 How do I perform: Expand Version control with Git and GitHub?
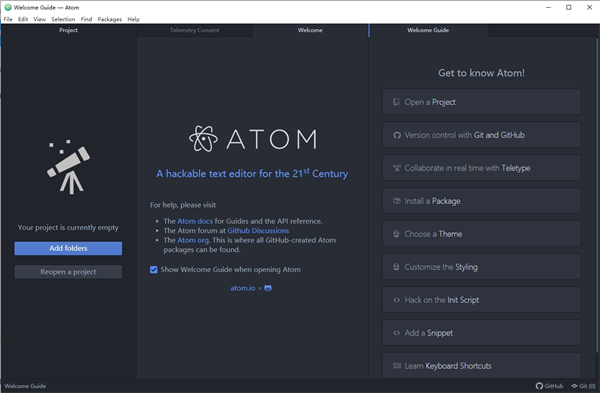(482, 135)
